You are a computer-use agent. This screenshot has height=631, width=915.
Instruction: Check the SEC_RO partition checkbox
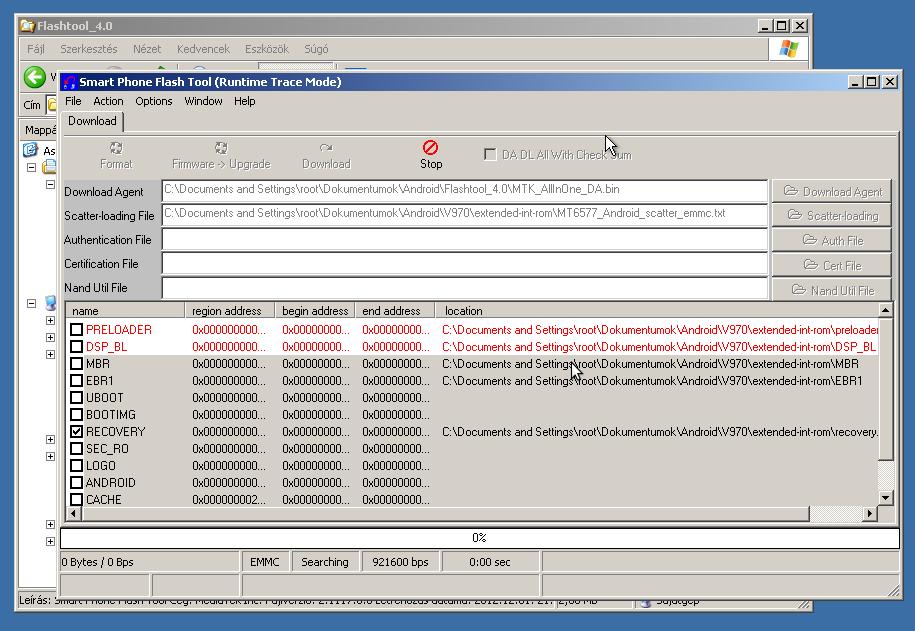pos(76,448)
